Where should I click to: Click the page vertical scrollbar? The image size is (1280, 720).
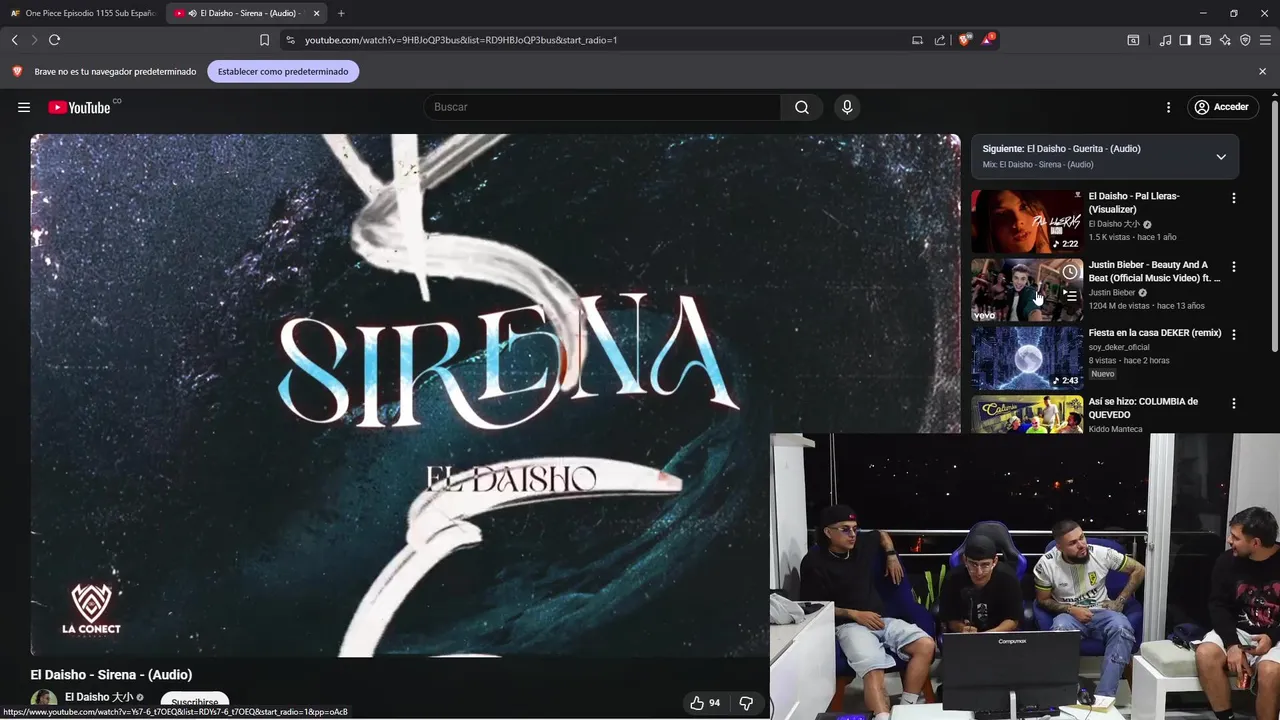pos(1274,225)
